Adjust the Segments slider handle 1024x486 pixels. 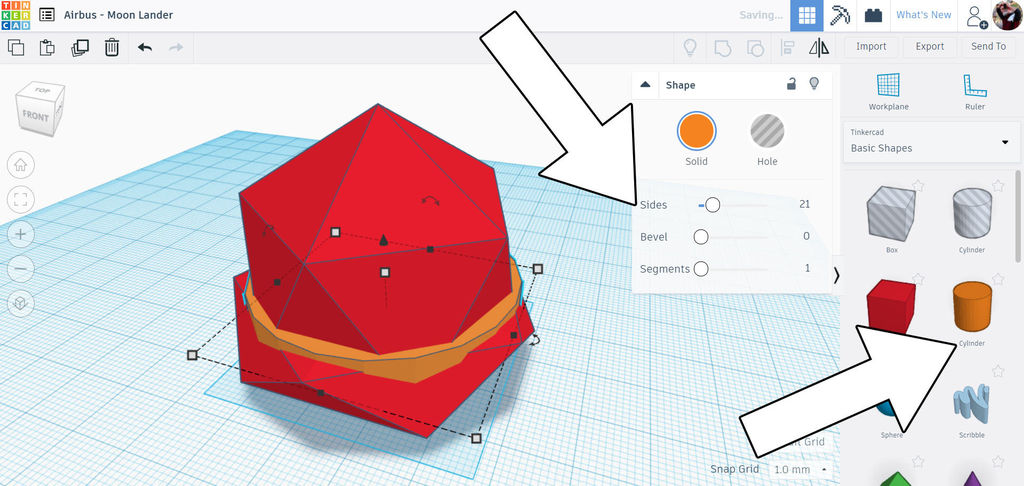701,268
